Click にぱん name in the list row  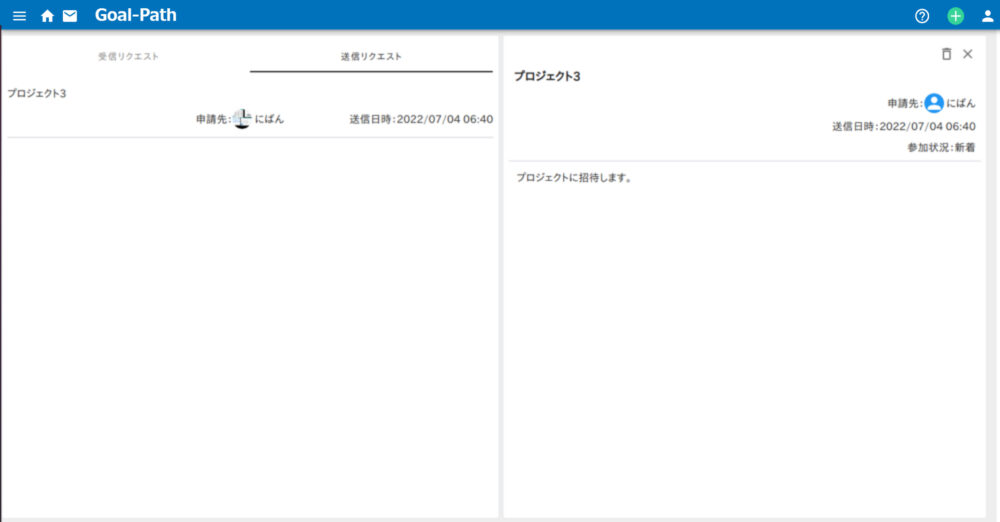click(x=269, y=119)
